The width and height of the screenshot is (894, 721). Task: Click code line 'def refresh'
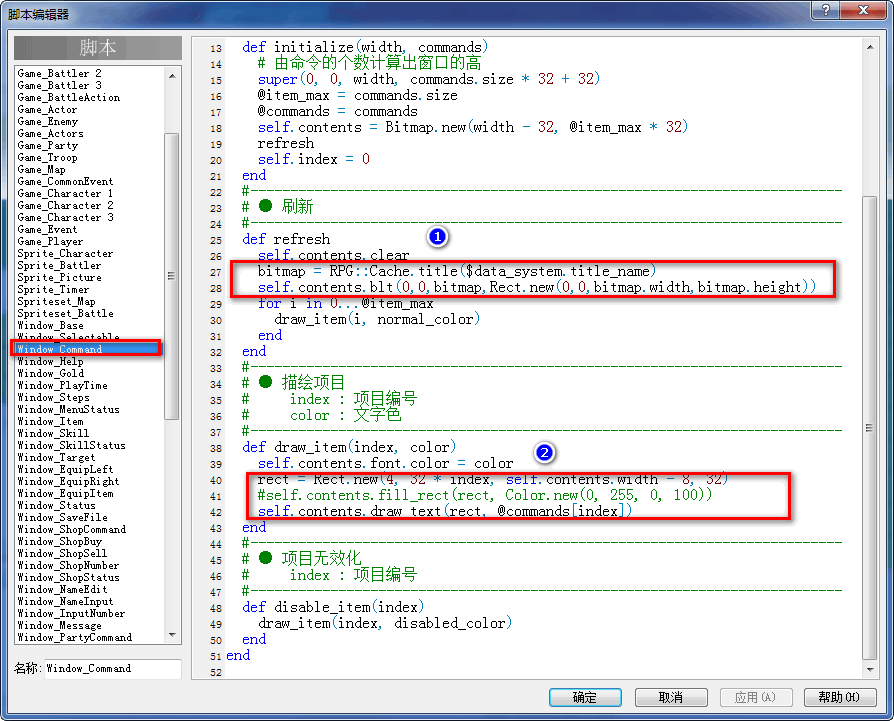point(286,239)
